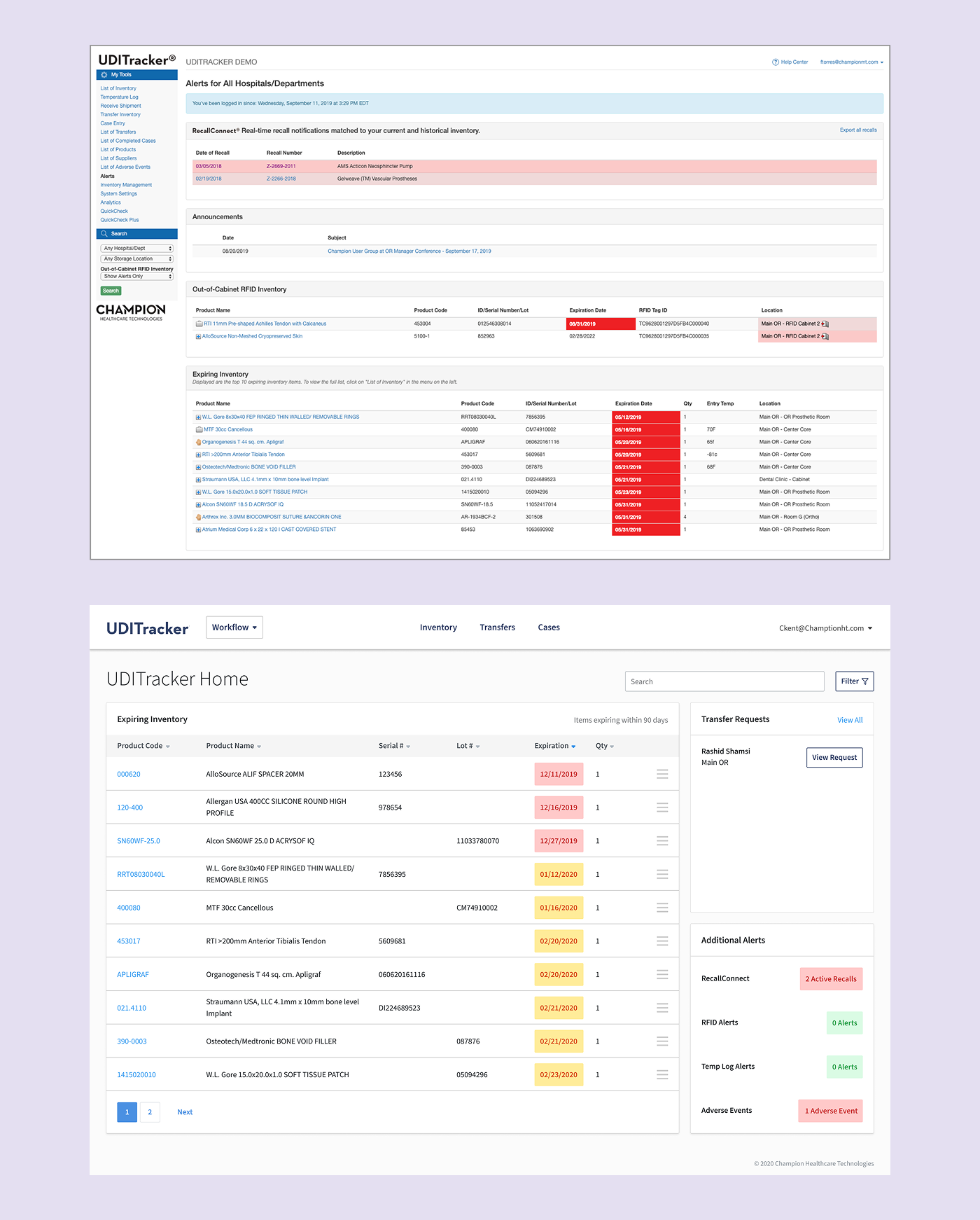Click View All transfer requests link
Screen dimensions: 980x1220
click(850, 720)
